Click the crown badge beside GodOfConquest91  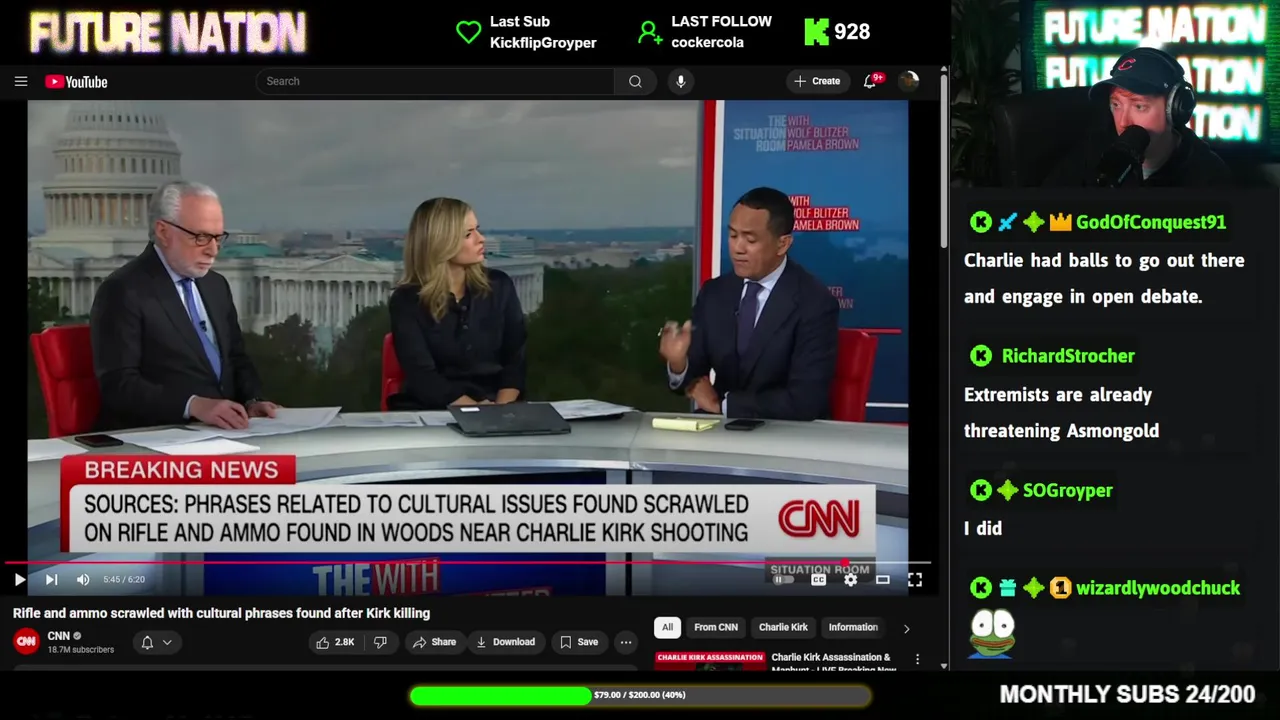1060,222
